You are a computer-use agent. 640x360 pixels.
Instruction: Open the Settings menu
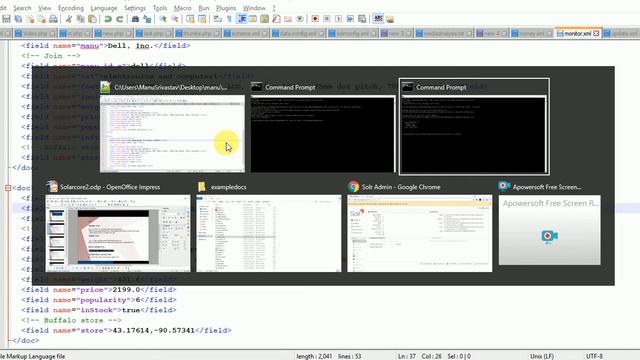point(135,8)
